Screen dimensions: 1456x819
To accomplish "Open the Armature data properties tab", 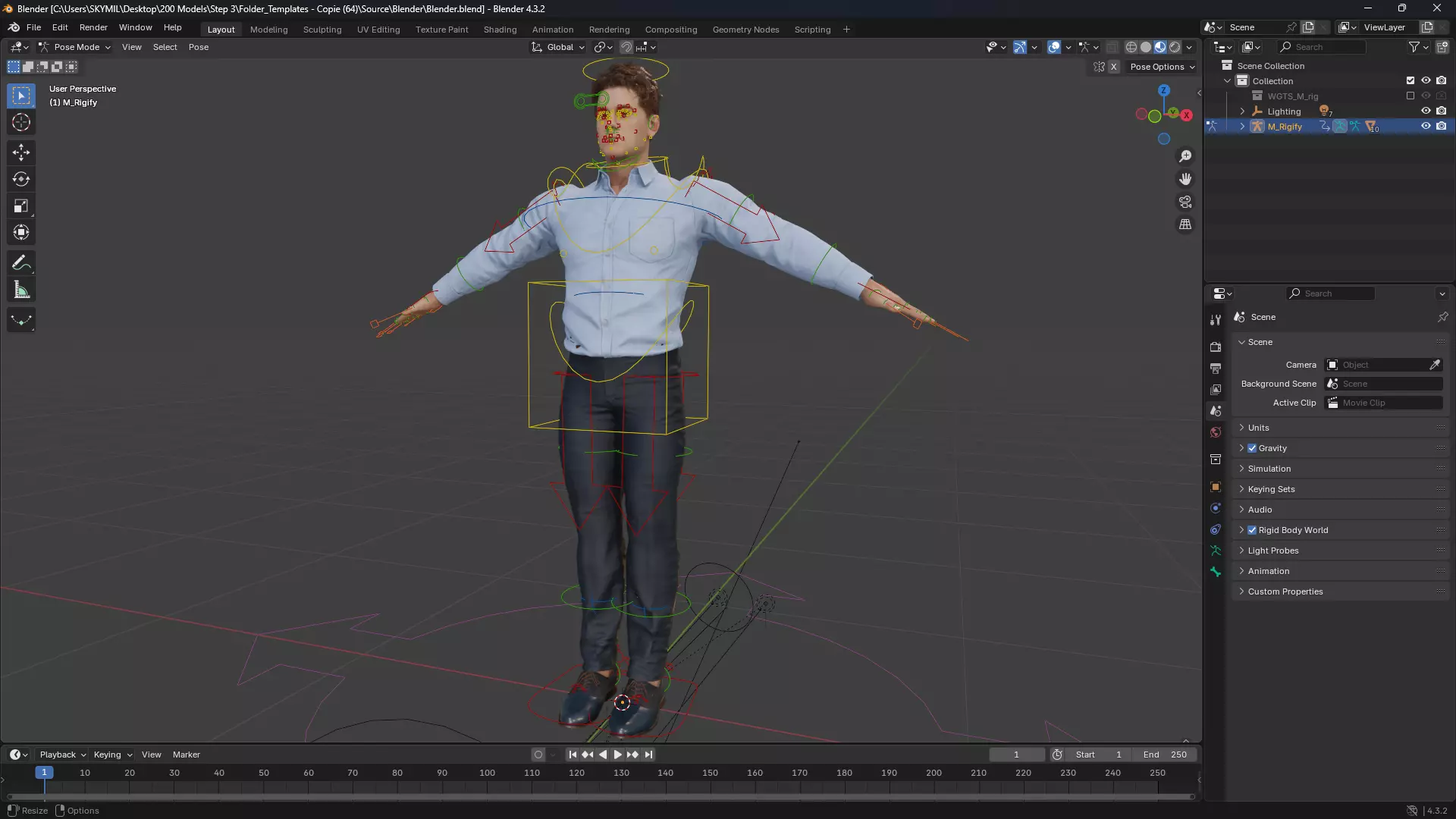I will coord(1216,551).
